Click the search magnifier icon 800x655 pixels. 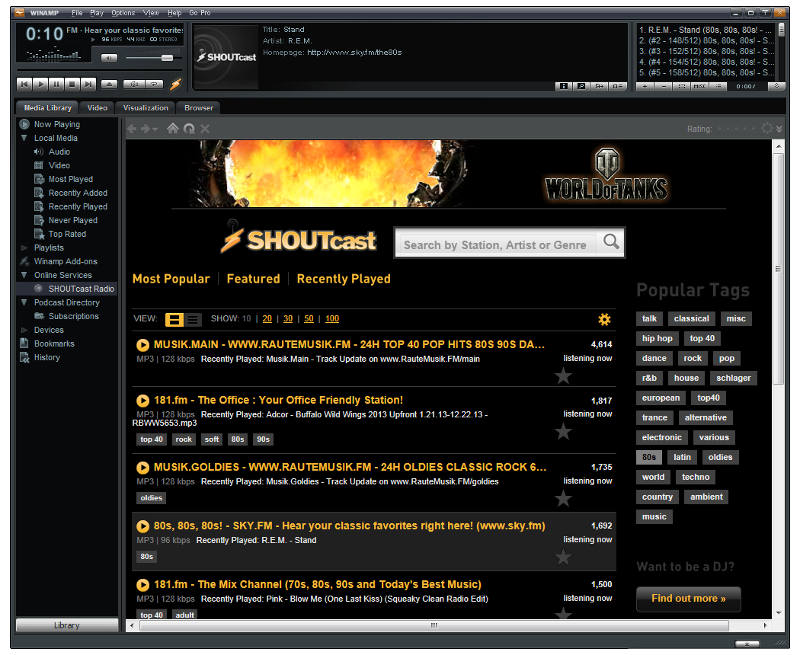[x=609, y=243]
